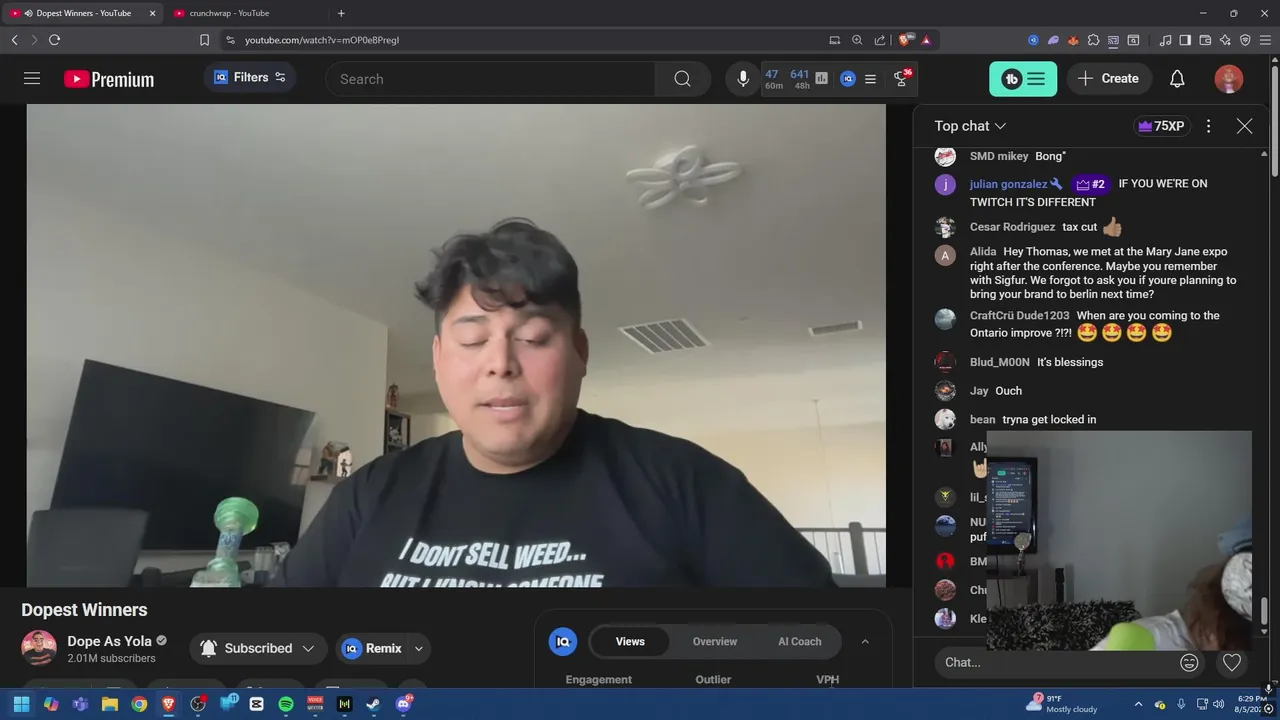Switch to the Overview tab
The image size is (1280, 720).
tap(715, 642)
